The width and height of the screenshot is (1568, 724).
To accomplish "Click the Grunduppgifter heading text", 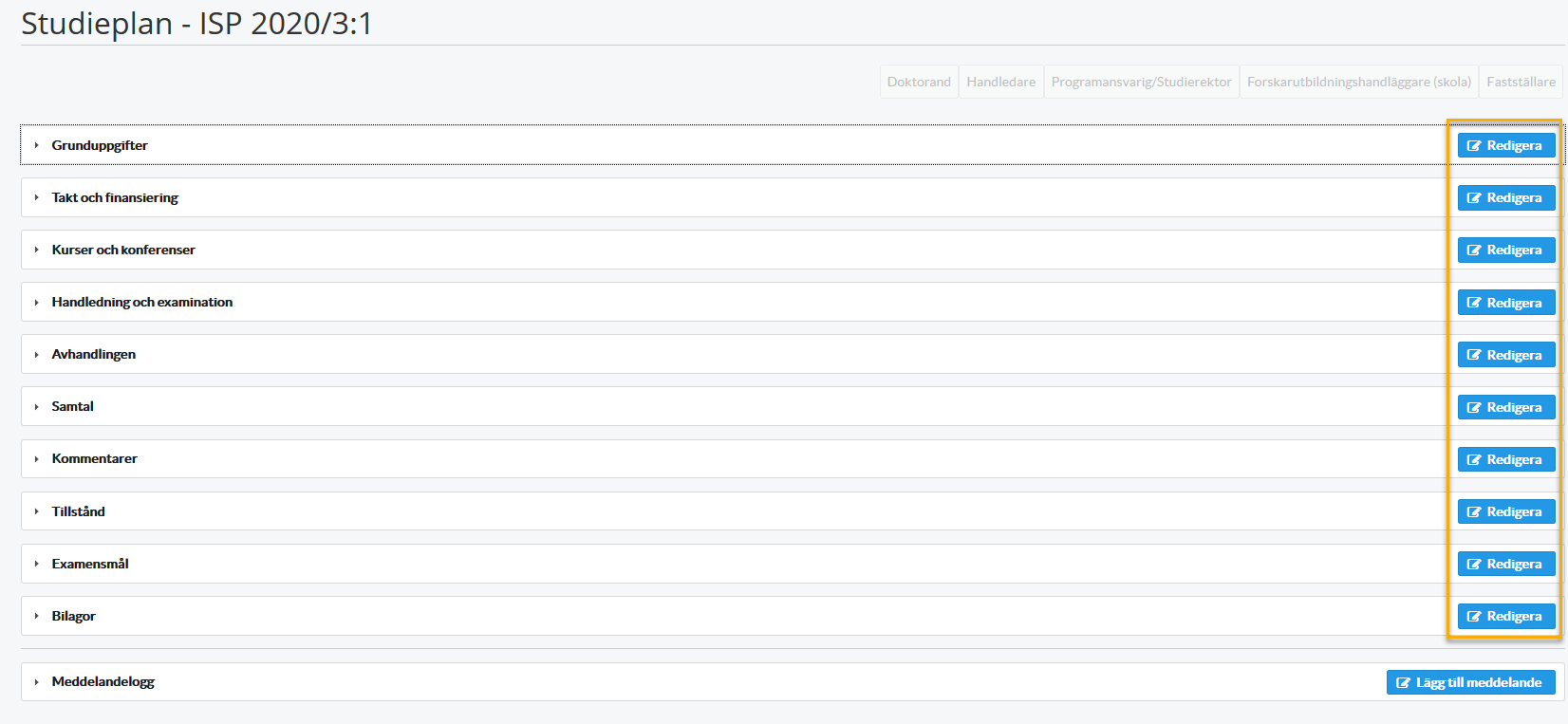I will point(100,145).
